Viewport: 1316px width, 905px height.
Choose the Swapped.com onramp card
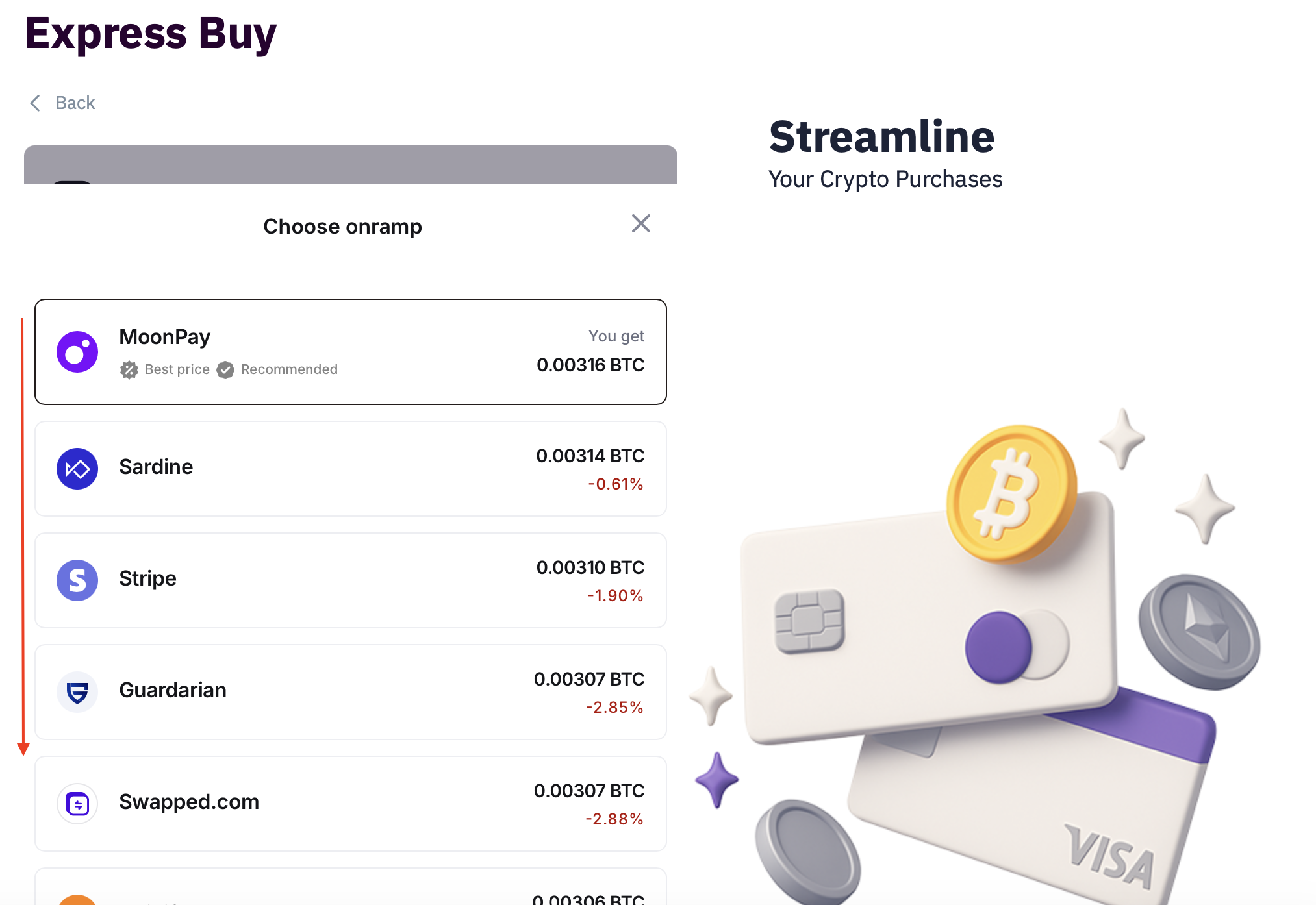coord(351,804)
